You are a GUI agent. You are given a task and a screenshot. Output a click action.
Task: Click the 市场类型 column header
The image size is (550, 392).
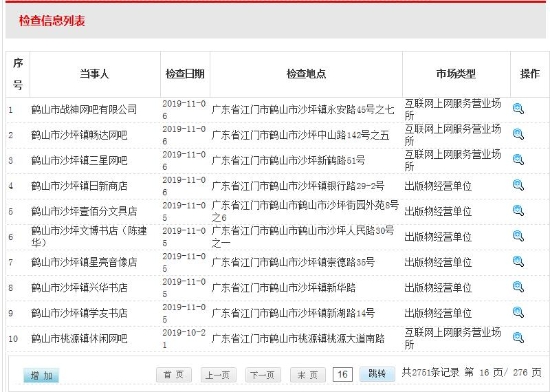456,74
